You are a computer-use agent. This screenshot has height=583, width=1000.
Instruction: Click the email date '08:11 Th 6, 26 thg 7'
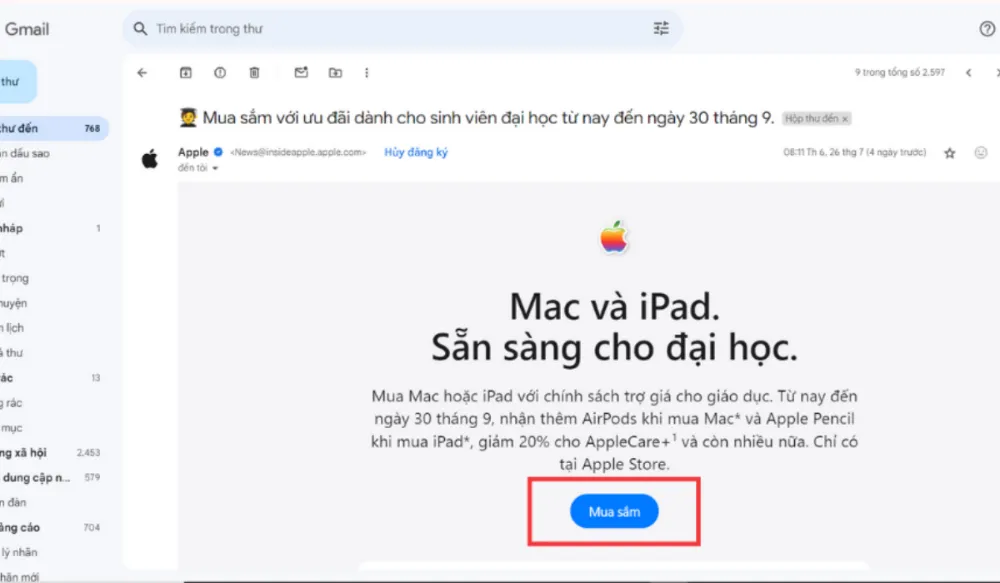coord(855,152)
